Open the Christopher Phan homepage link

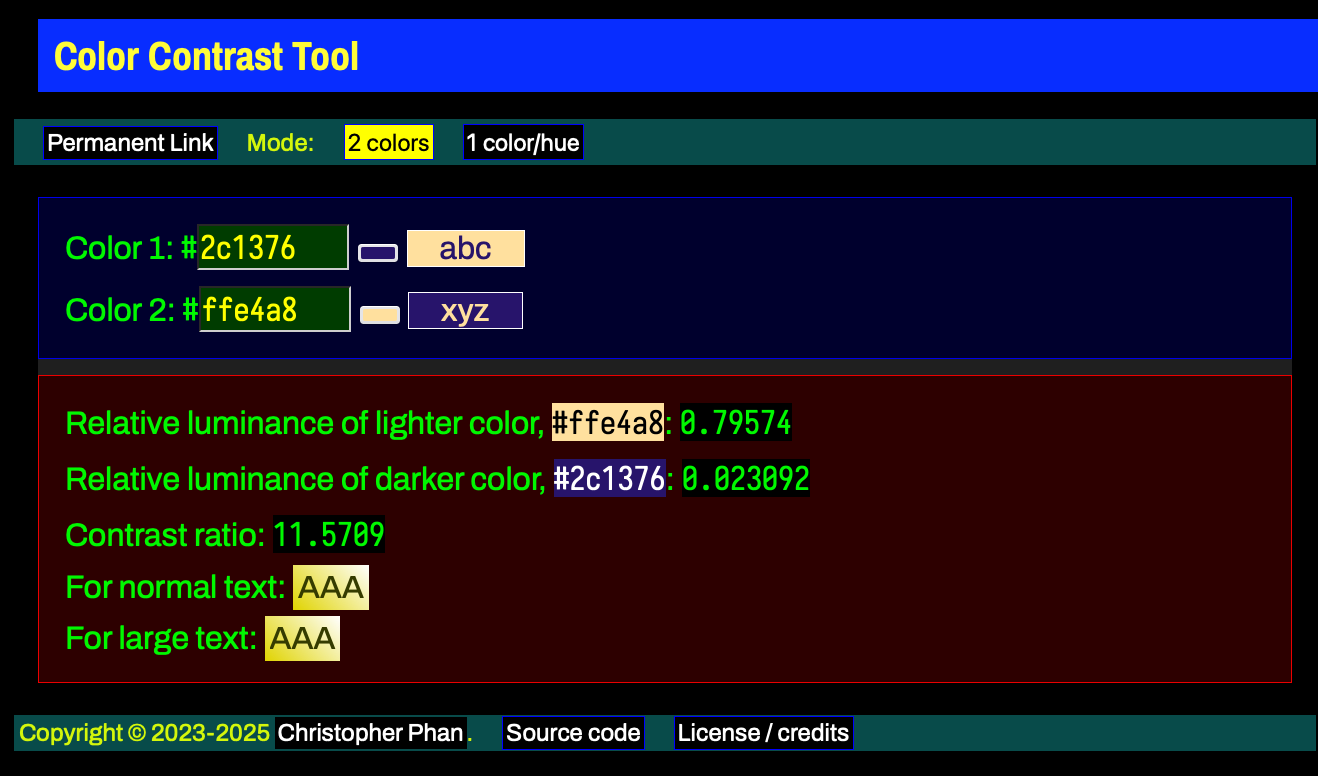click(370, 733)
